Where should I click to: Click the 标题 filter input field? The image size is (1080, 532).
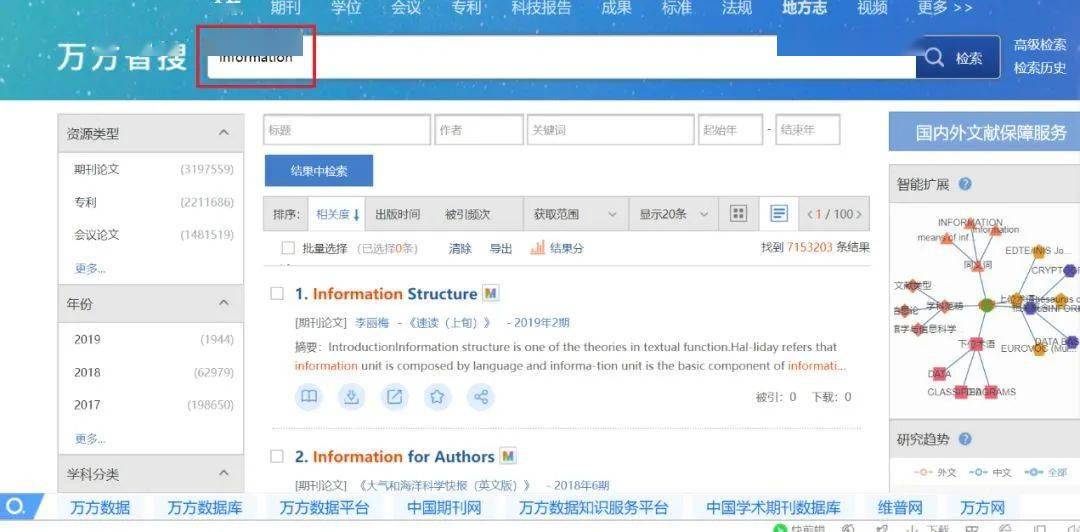347,130
